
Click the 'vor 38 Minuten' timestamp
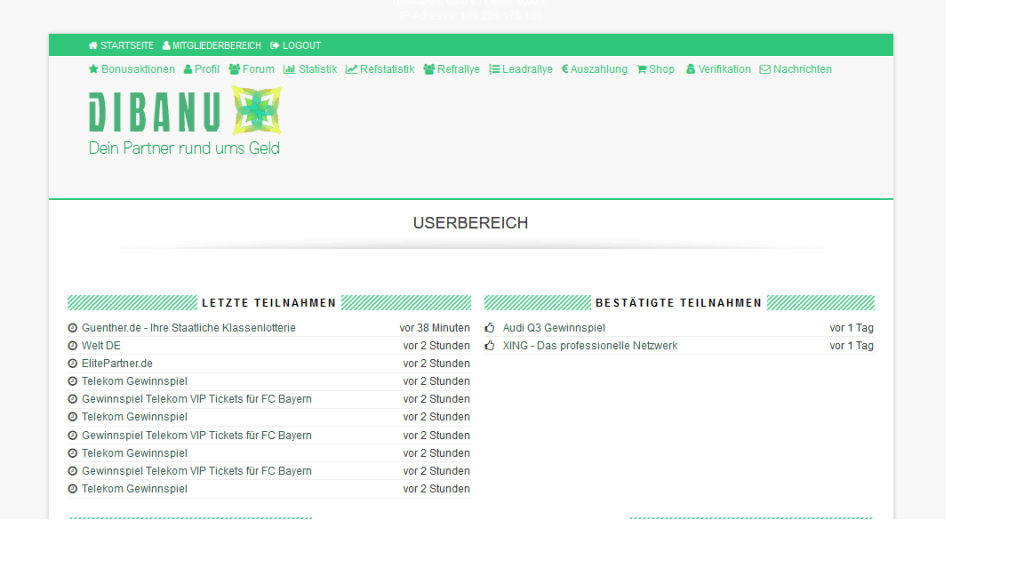point(435,328)
